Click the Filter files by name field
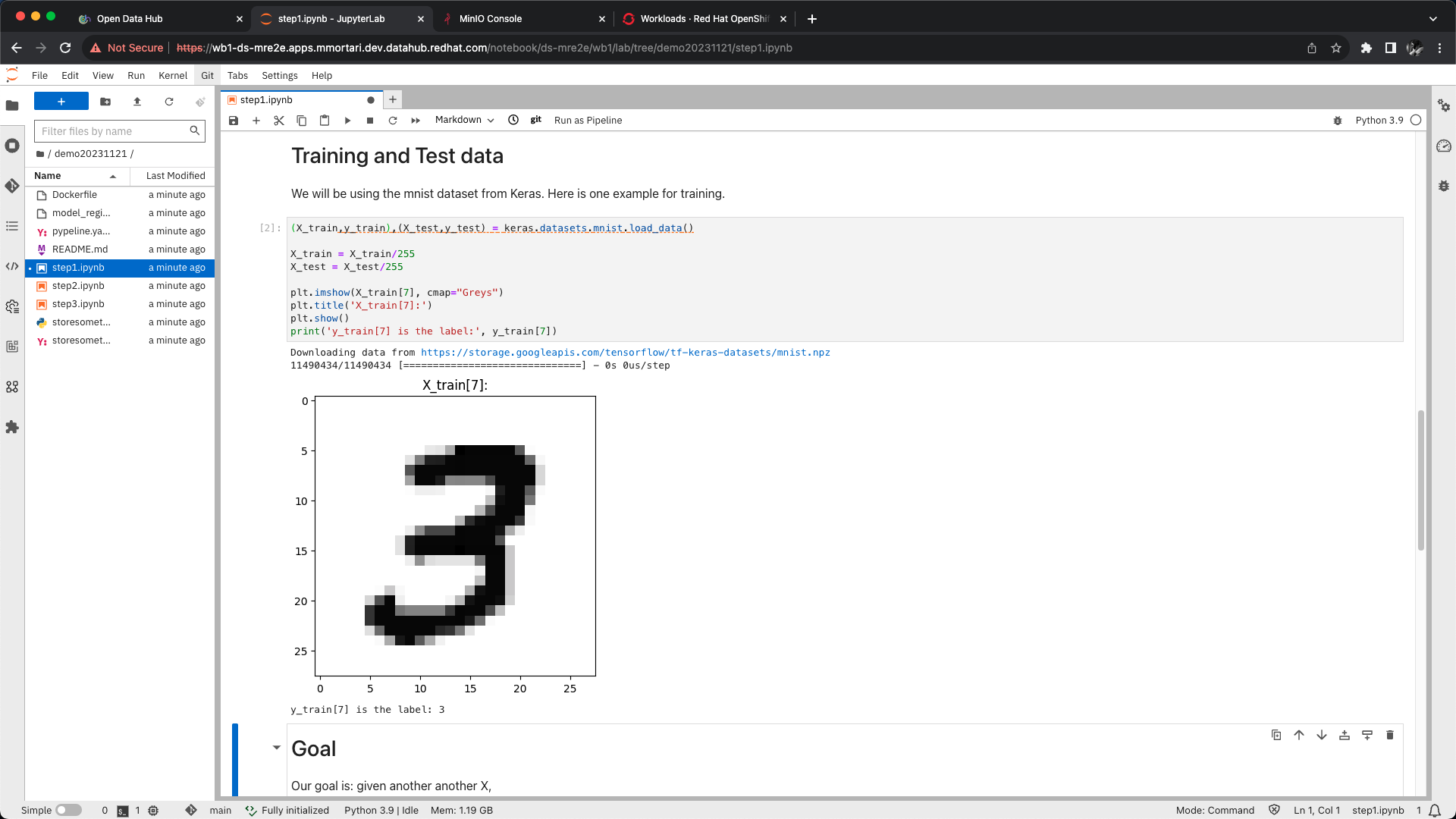Image resolution: width=1456 pixels, height=819 pixels. click(x=112, y=131)
